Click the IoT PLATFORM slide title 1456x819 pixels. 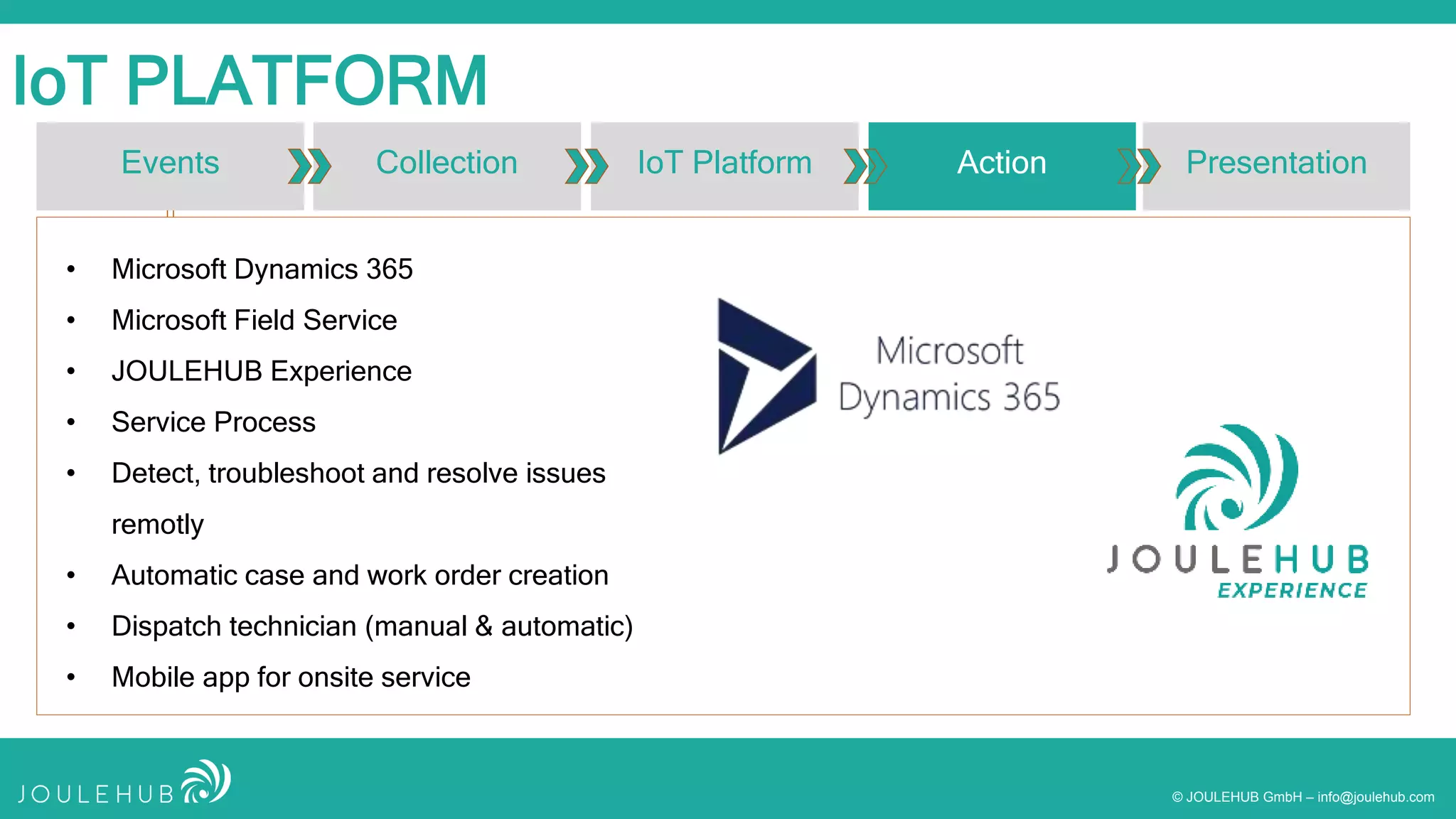pos(250,81)
